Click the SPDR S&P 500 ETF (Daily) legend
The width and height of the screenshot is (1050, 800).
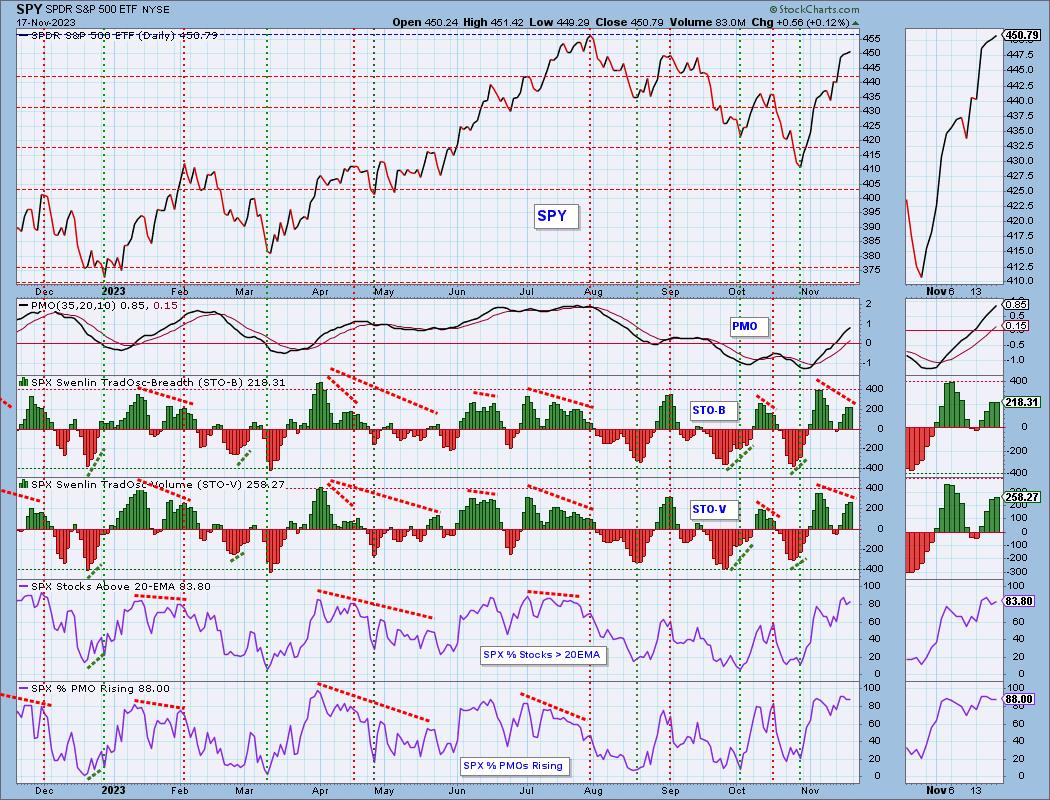point(117,35)
